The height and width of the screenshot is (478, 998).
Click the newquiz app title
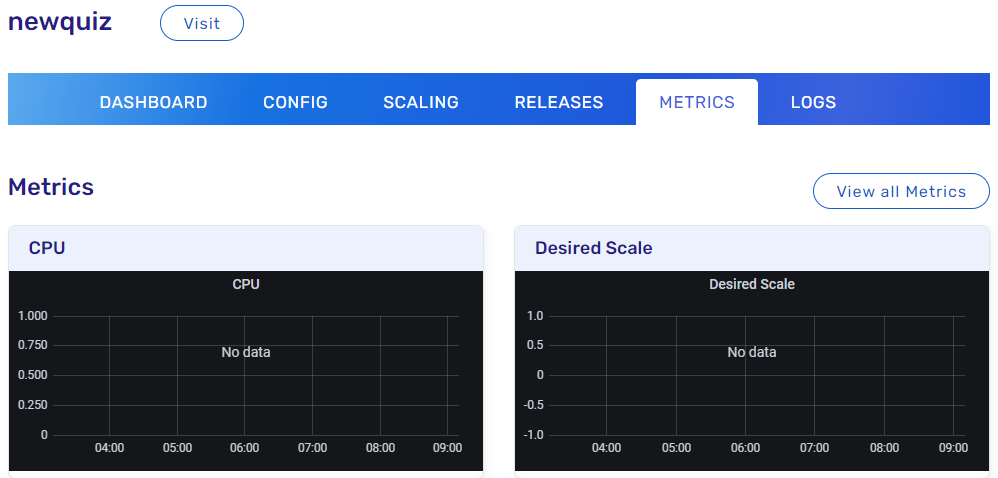60,22
